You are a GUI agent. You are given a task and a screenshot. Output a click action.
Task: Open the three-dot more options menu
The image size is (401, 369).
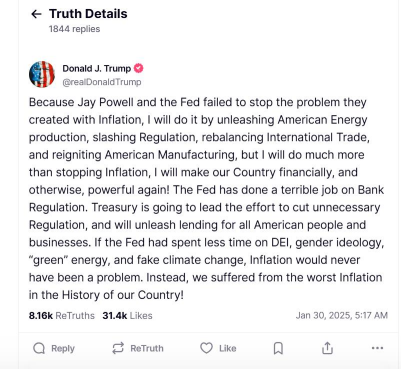pyautogui.click(x=377, y=348)
